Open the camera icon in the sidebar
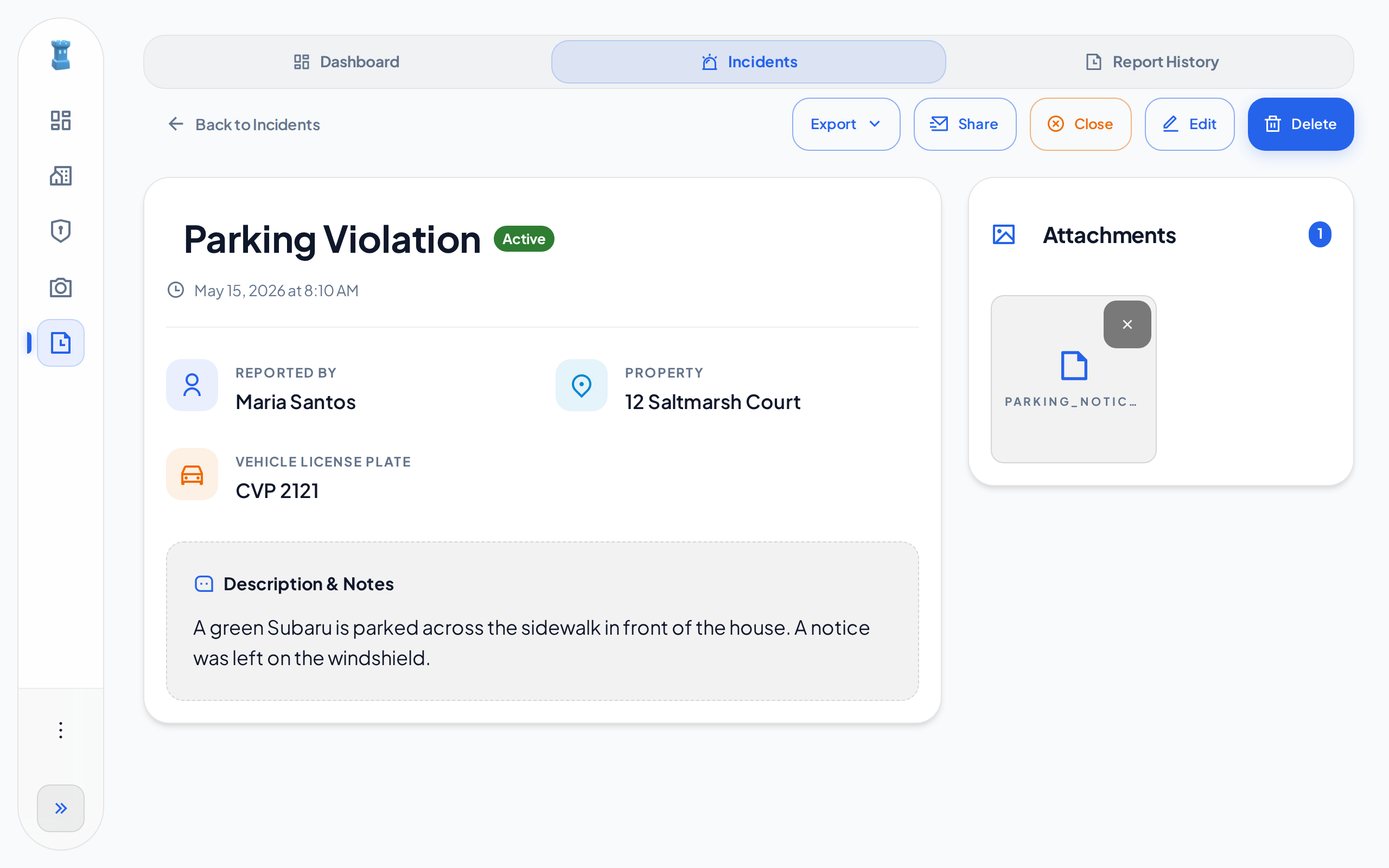The image size is (1389, 868). (61, 287)
